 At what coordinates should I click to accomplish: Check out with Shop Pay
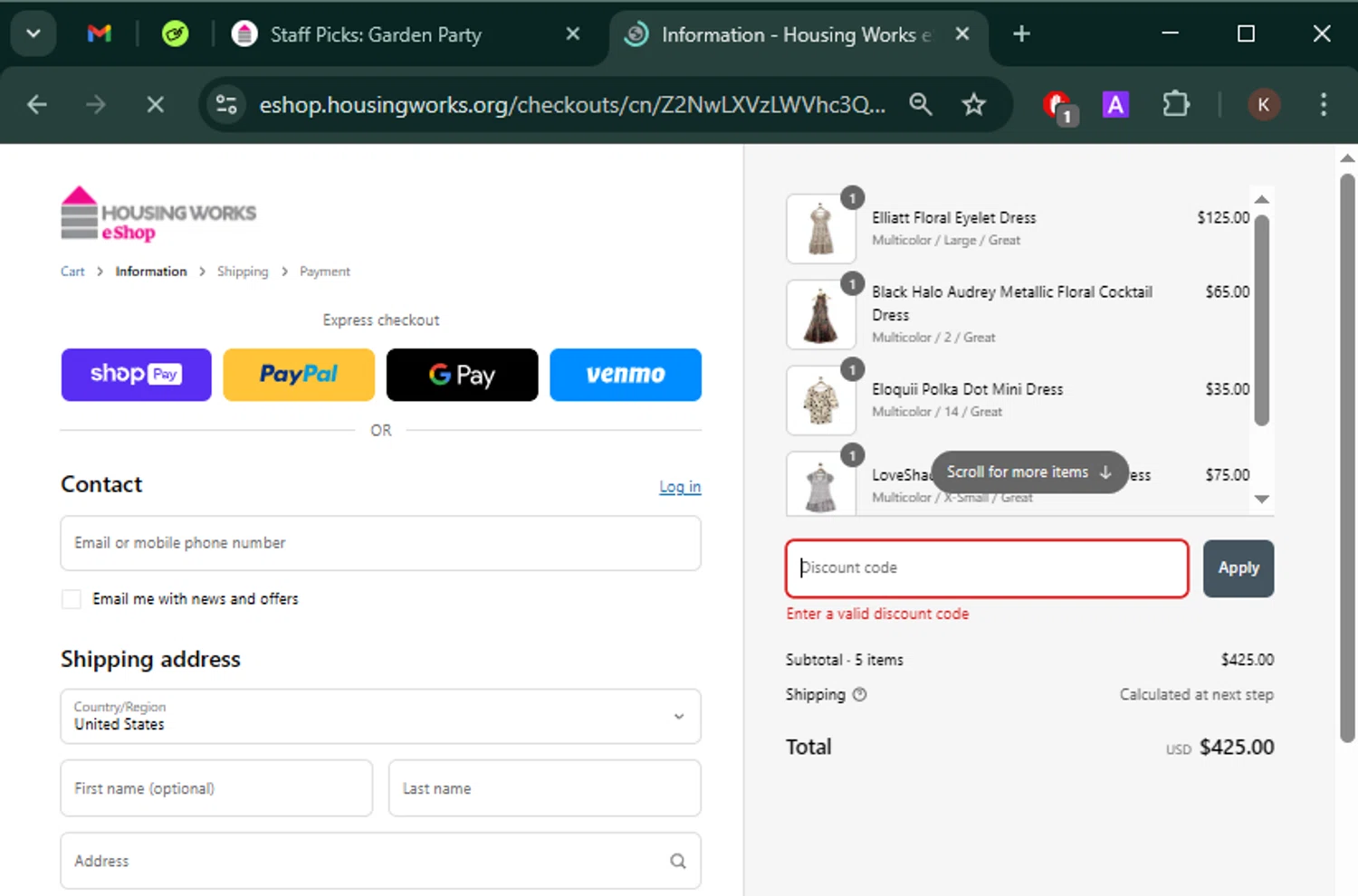[x=136, y=375]
